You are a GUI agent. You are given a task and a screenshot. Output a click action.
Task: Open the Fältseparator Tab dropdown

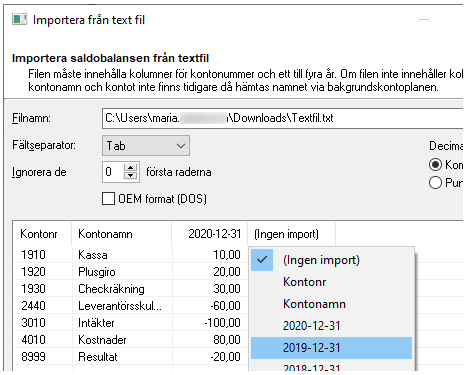[146, 146]
